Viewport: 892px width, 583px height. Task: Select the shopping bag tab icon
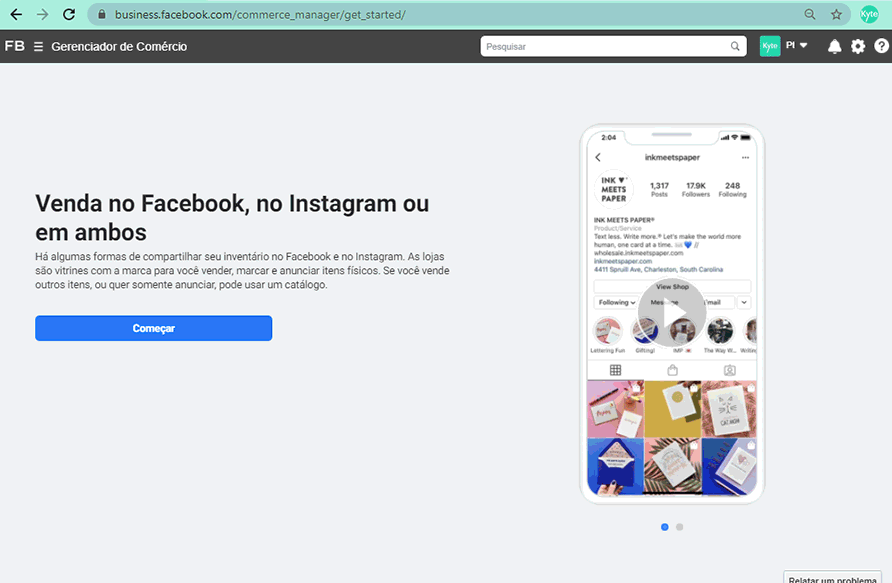click(672, 370)
